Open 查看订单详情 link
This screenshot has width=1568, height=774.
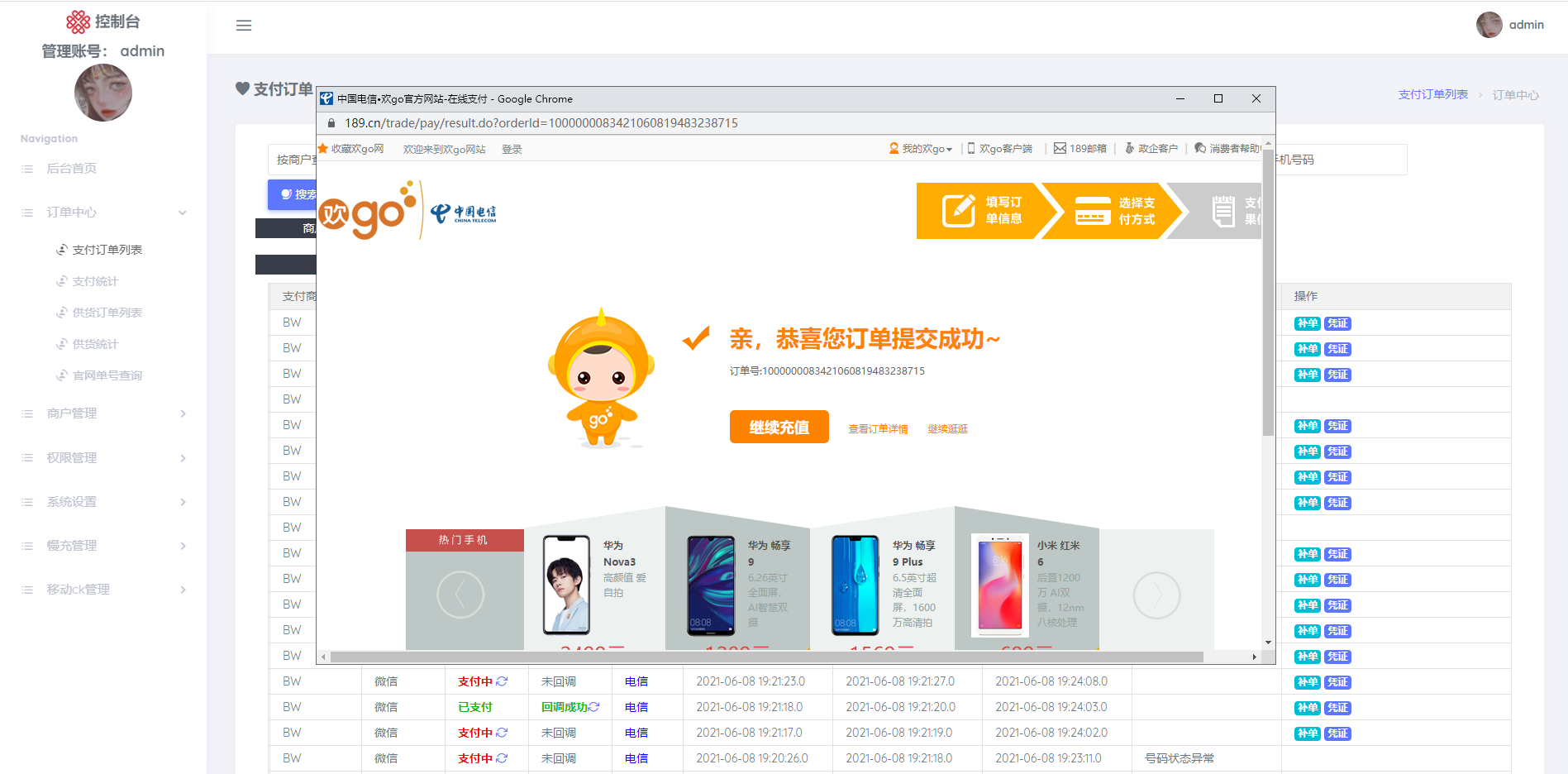coord(878,429)
